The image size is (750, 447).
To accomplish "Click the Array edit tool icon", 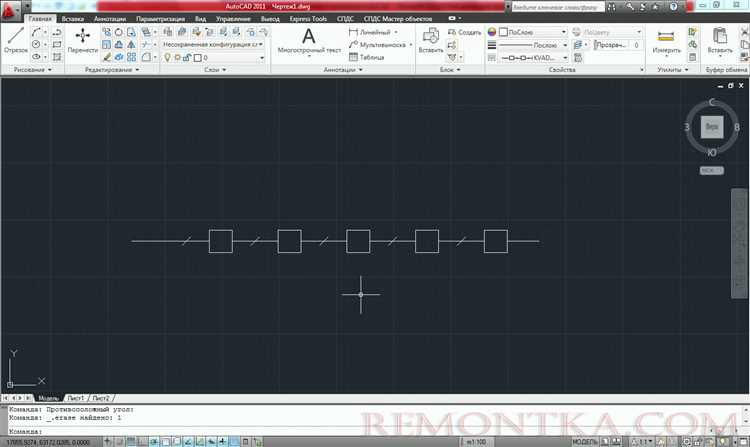I will [x=131, y=57].
